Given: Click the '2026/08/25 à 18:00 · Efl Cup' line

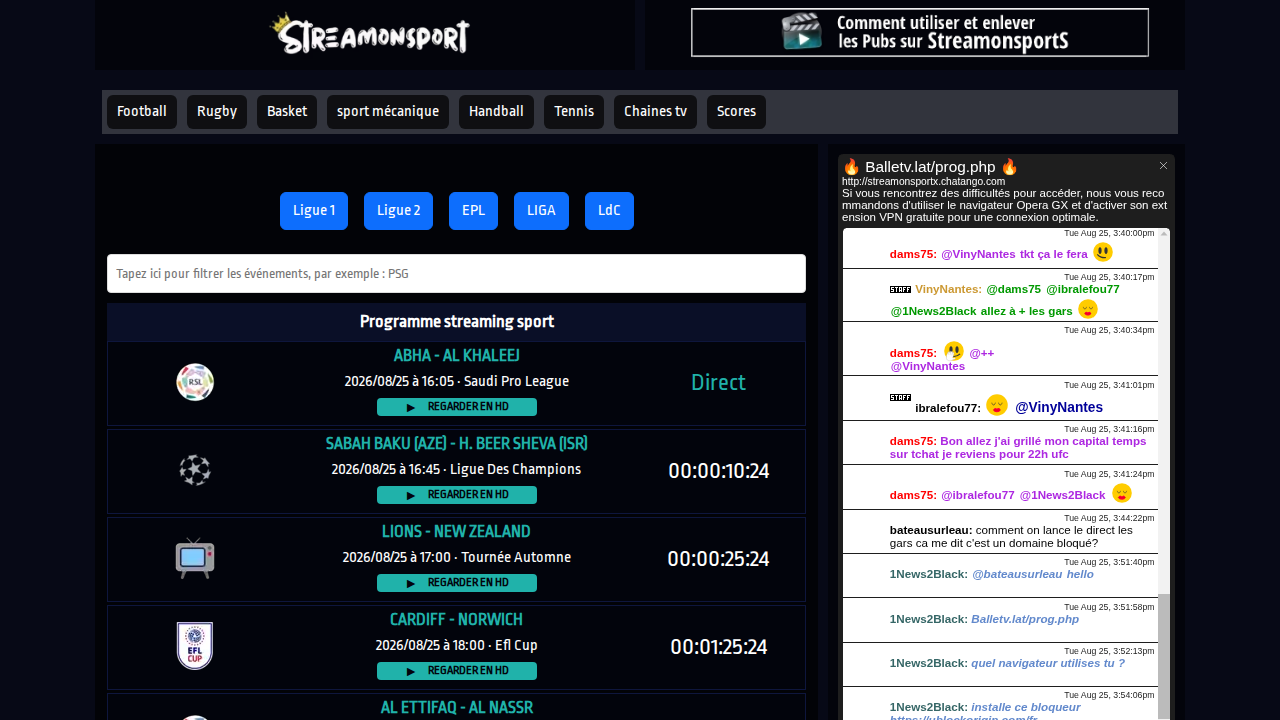Looking at the screenshot, I should pyautogui.click(x=456, y=645).
